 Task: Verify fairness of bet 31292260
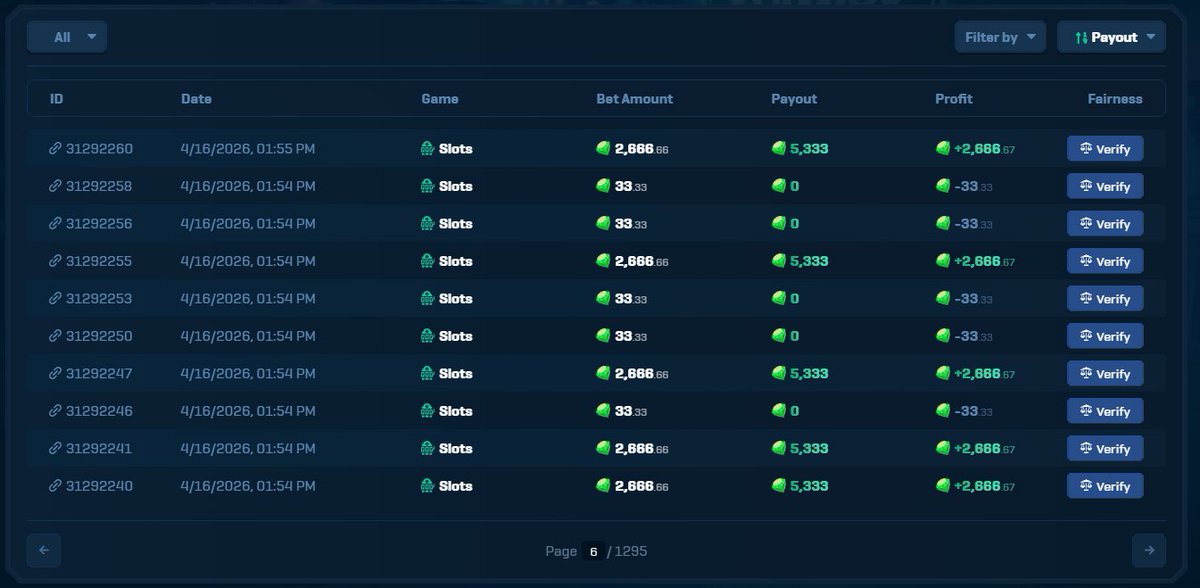(x=1105, y=149)
